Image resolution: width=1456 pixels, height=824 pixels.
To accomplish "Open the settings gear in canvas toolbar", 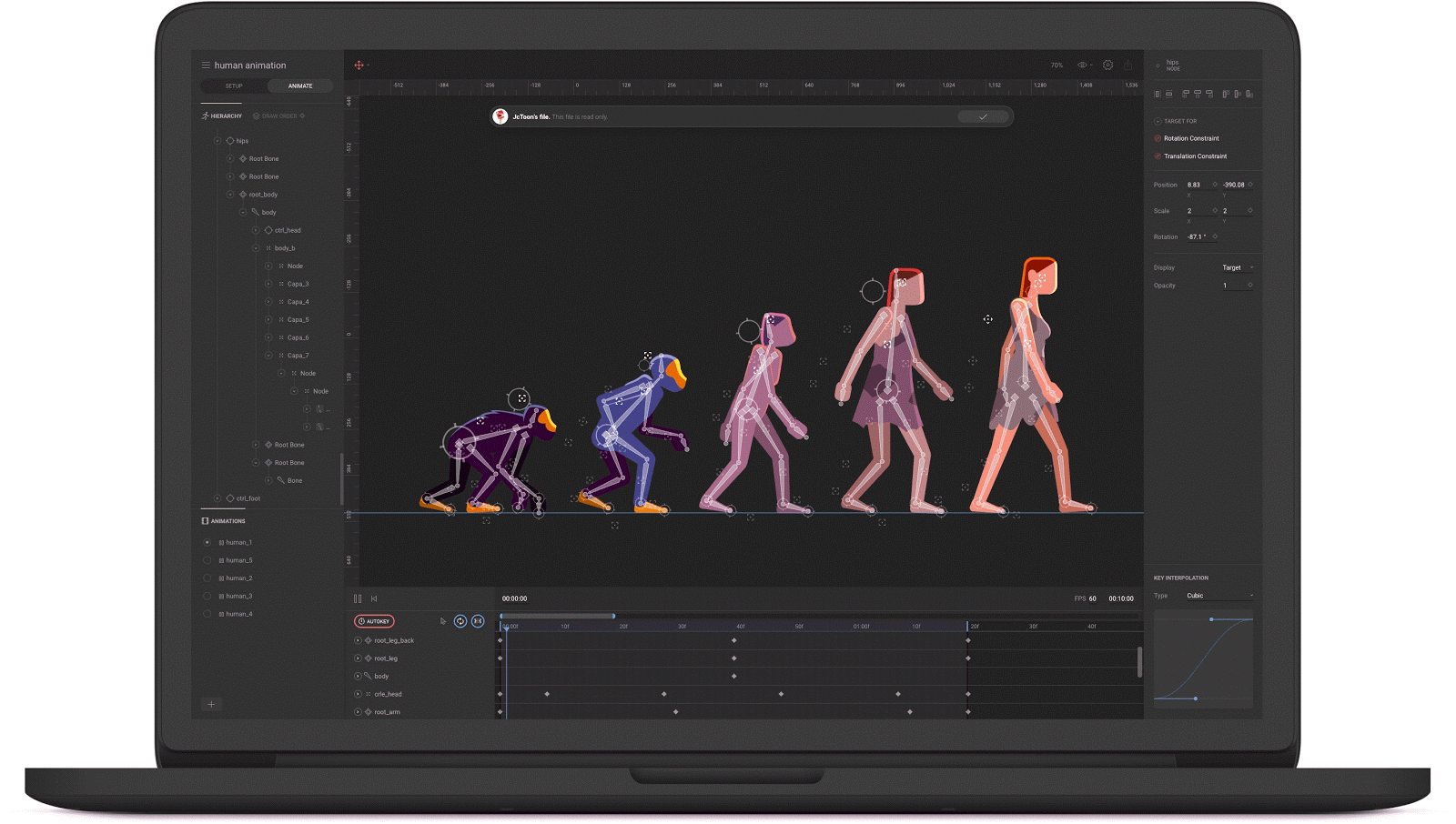I will pyautogui.click(x=1107, y=65).
